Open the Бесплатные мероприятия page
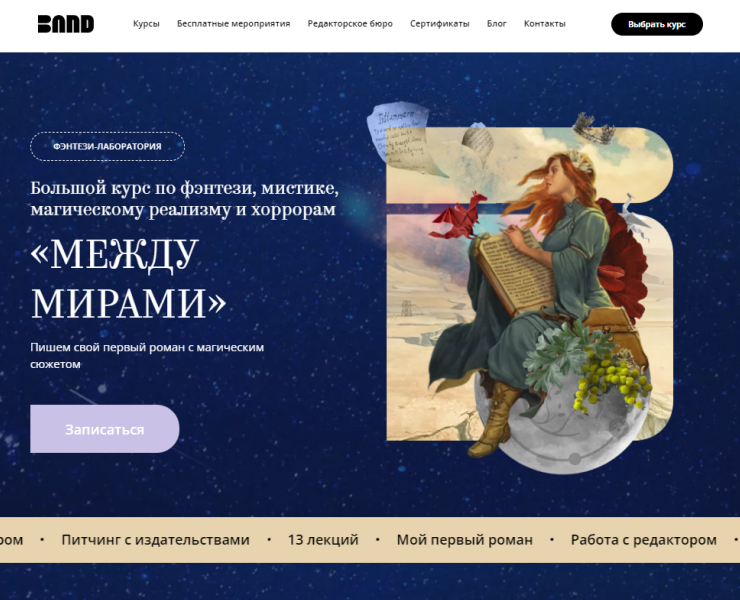740x600 pixels. [x=234, y=24]
